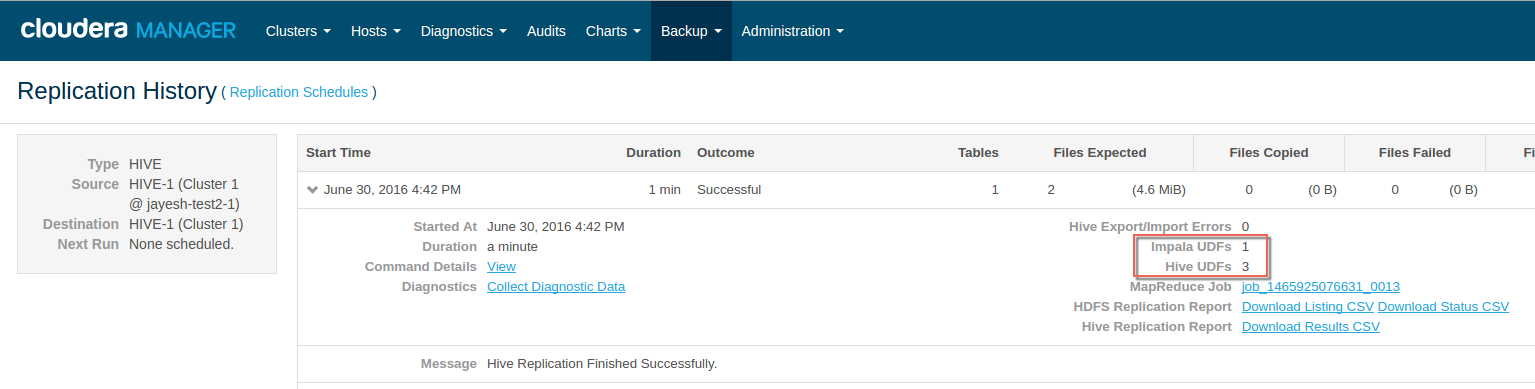This screenshot has height=389, width=1535.
Task: Open the Charts menu
Action: coord(613,31)
